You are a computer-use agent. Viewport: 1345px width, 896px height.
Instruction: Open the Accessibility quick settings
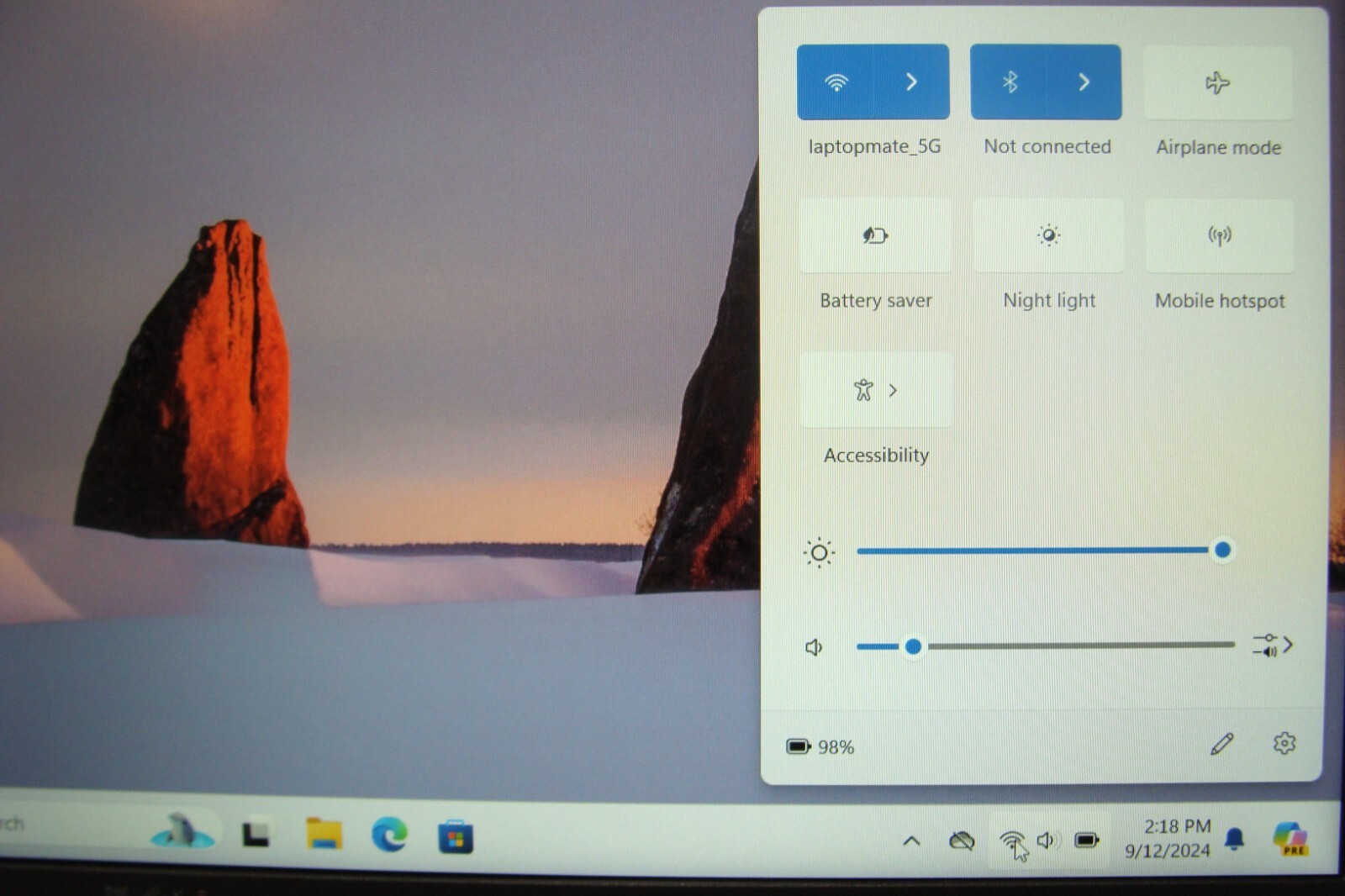(876, 390)
